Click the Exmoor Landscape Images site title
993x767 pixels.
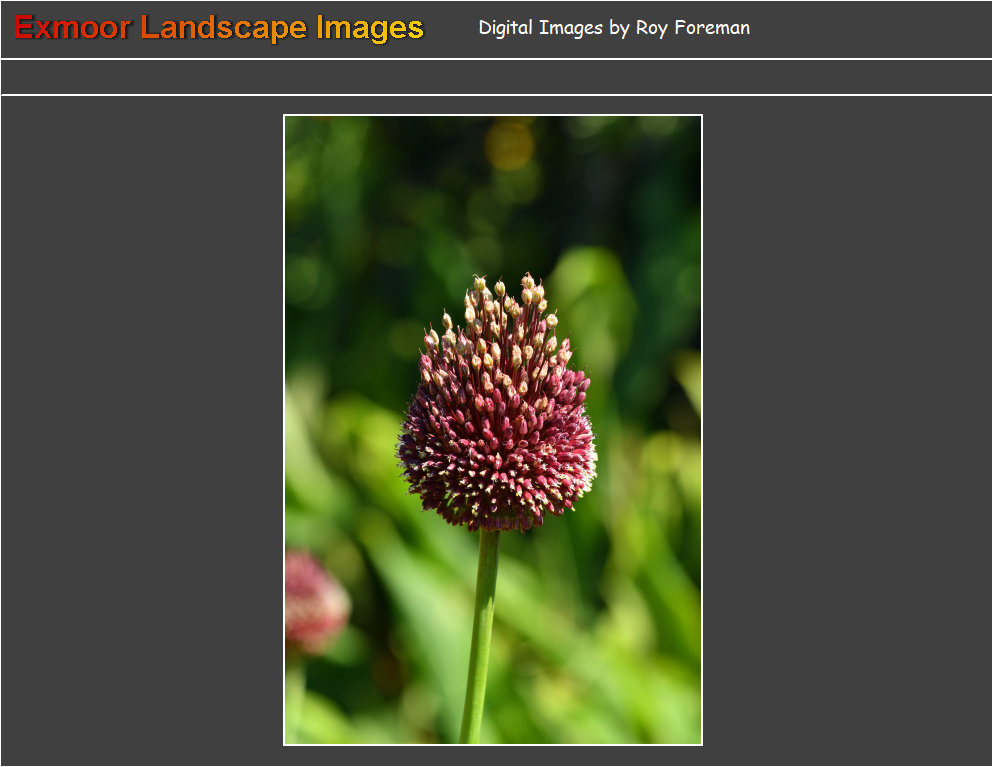pos(218,28)
